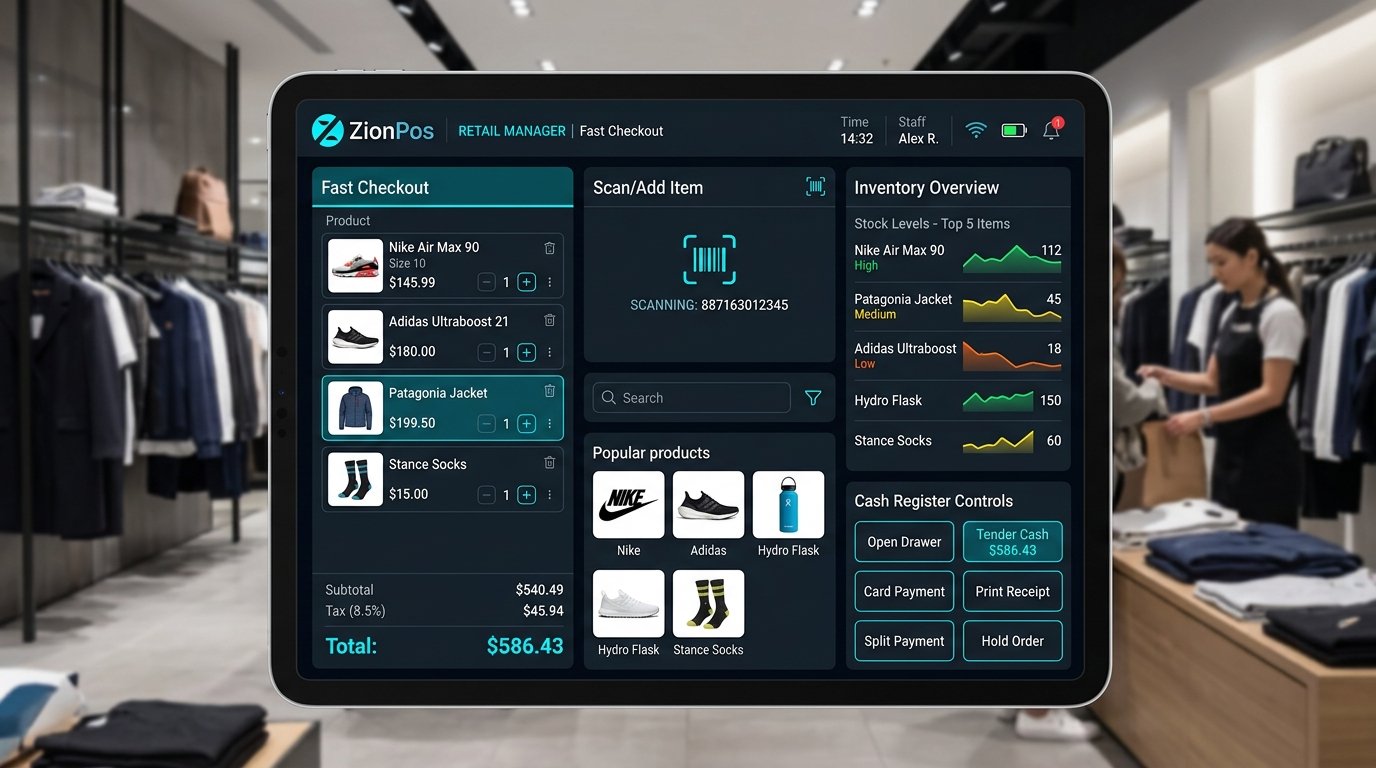This screenshot has height=768, width=1376.
Task: Add the blue Hydro Flask bottle tile
Action: click(788, 505)
